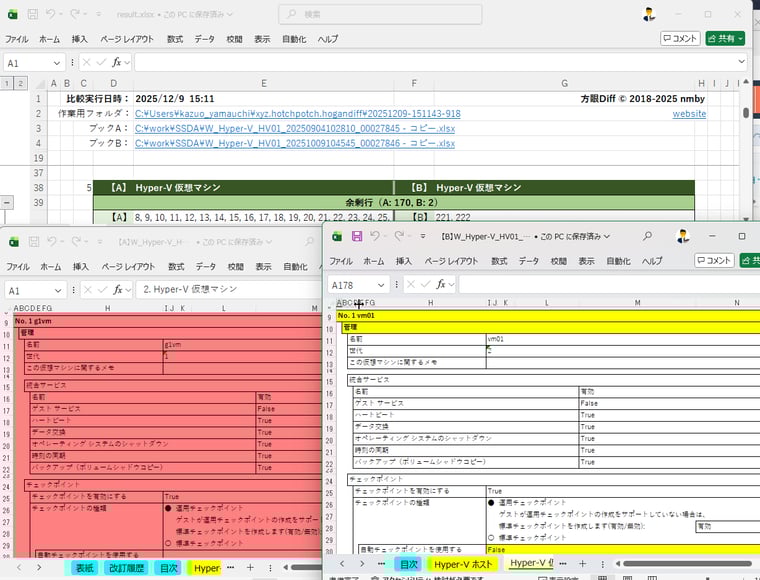Select outline level 2 button in result.xlsx

tap(20, 83)
